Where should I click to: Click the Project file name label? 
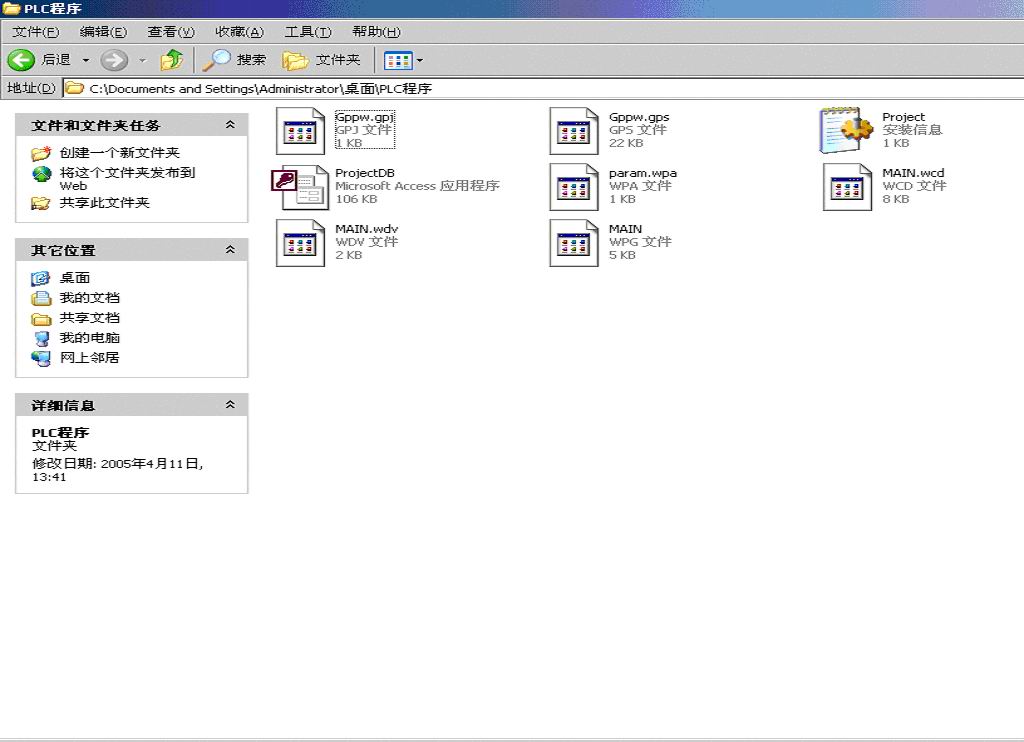[x=904, y=117]
